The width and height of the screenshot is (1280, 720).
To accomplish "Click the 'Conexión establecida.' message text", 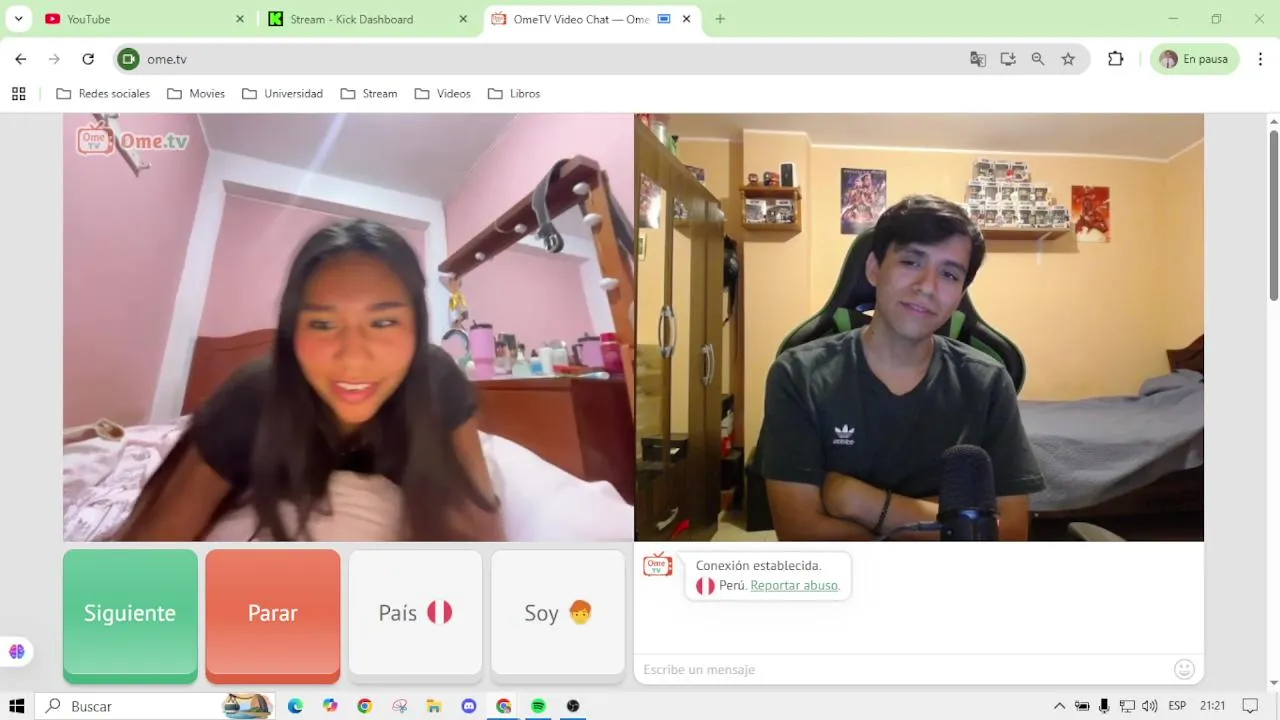I will coord(758,566).
